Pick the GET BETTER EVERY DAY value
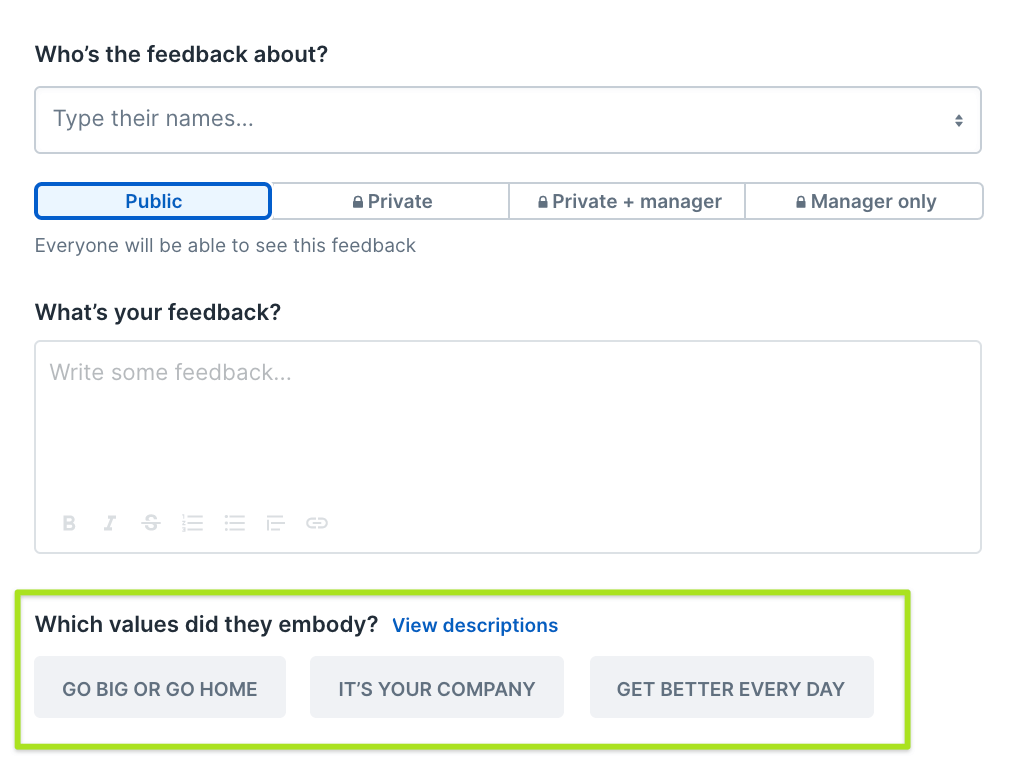This screenshot has height=764, width=1016. click(x=731, y=688)
